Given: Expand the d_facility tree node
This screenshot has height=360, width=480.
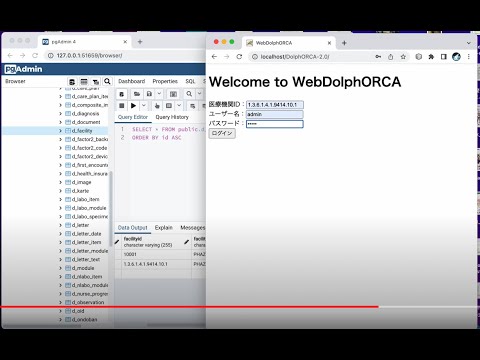Looking at the screenshot, I should coord(60,131).
